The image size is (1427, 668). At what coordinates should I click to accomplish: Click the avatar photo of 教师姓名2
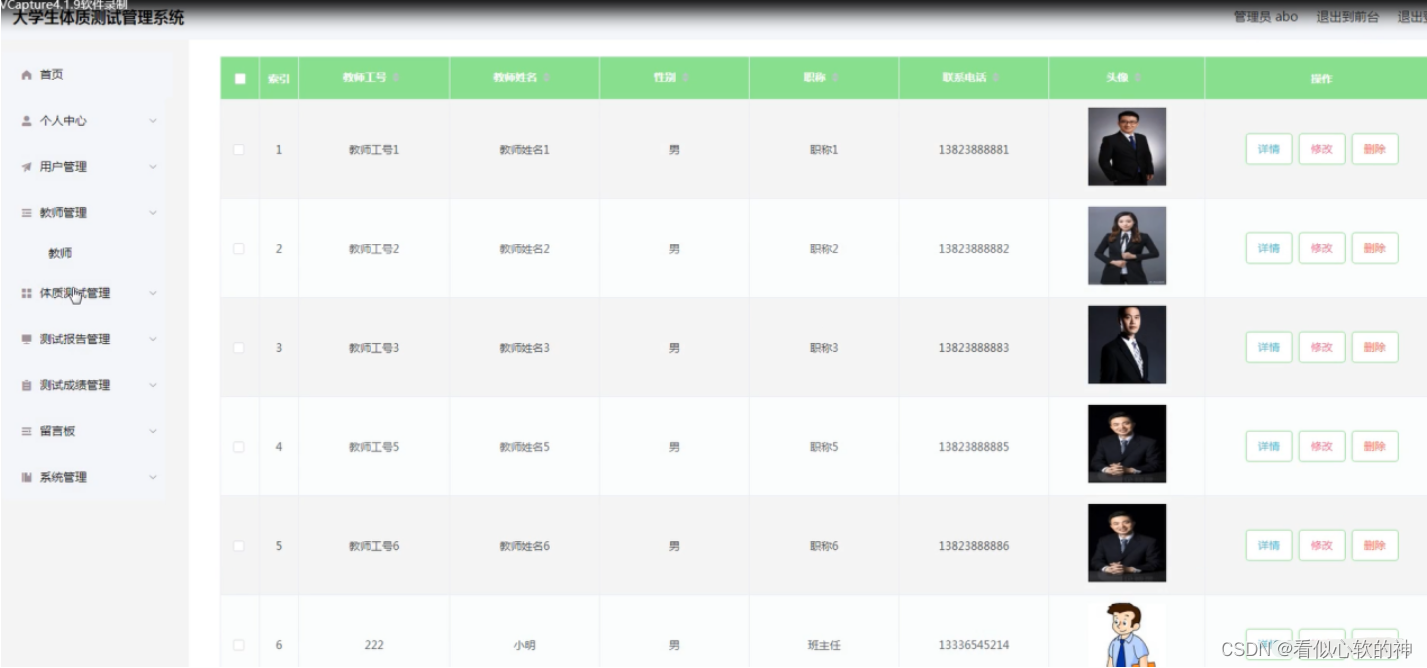(1127, 246)
